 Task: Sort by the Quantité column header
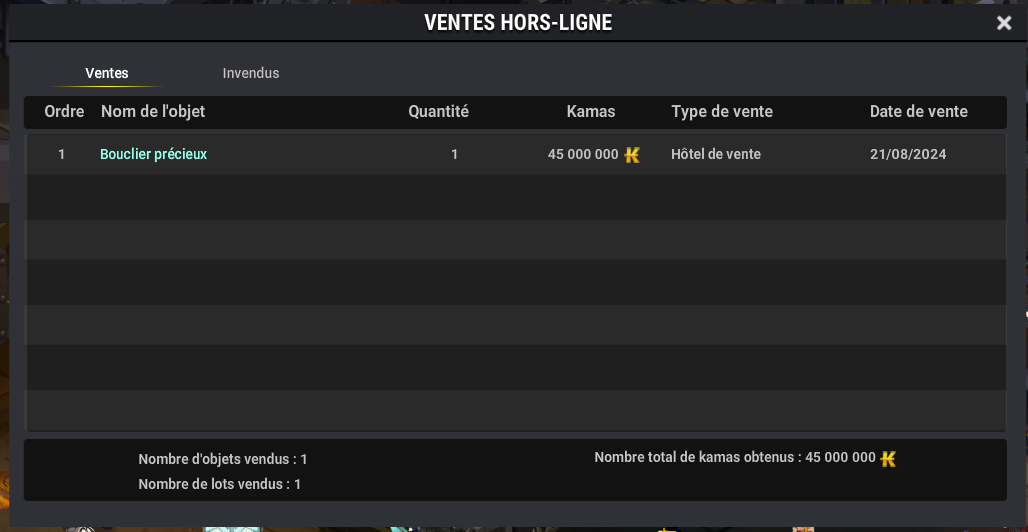coord(439,112)
